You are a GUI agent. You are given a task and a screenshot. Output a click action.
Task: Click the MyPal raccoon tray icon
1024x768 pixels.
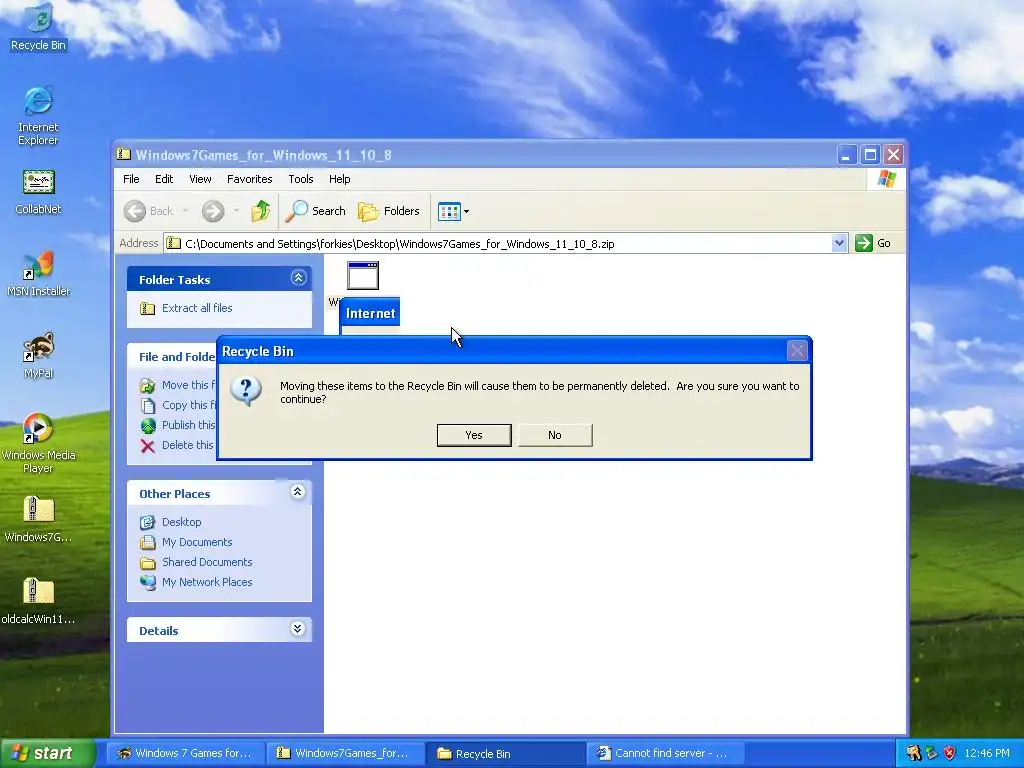pos(913,753)
